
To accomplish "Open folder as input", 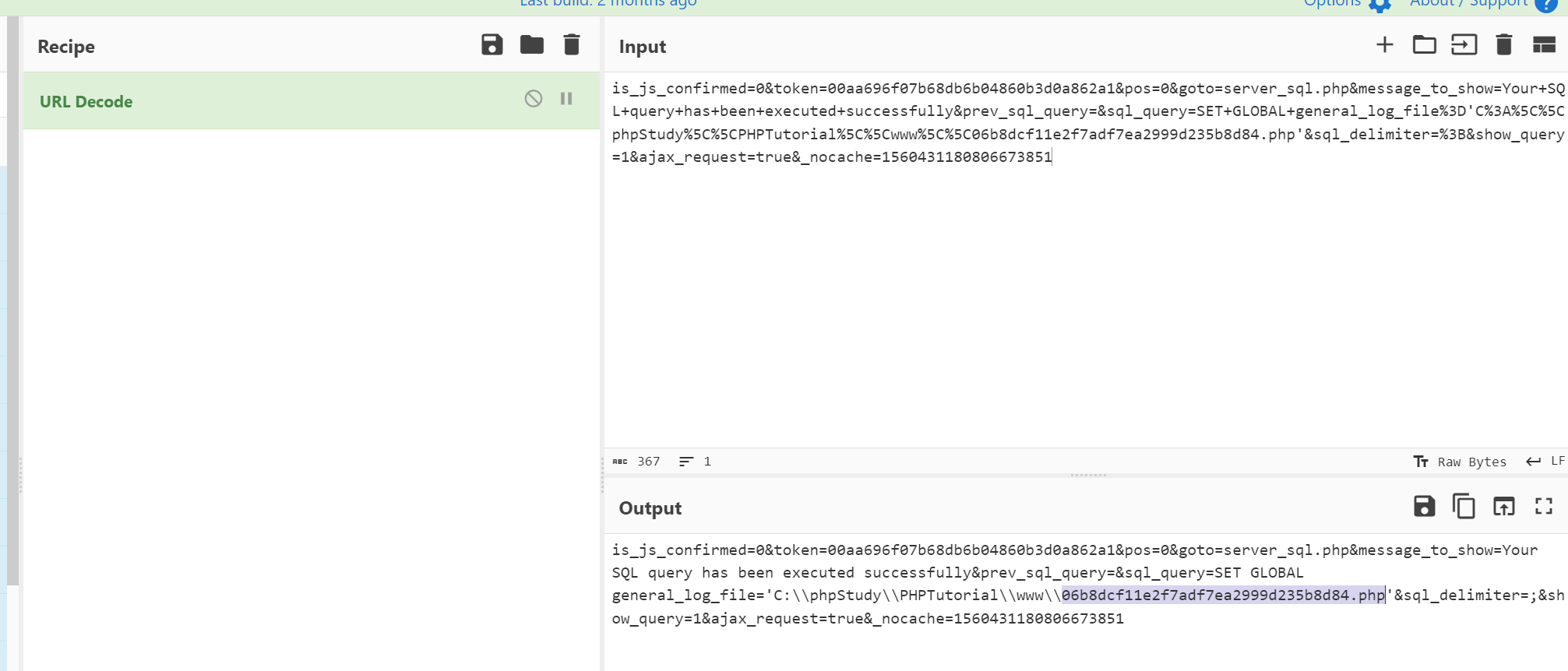I will coord(1425,44).
